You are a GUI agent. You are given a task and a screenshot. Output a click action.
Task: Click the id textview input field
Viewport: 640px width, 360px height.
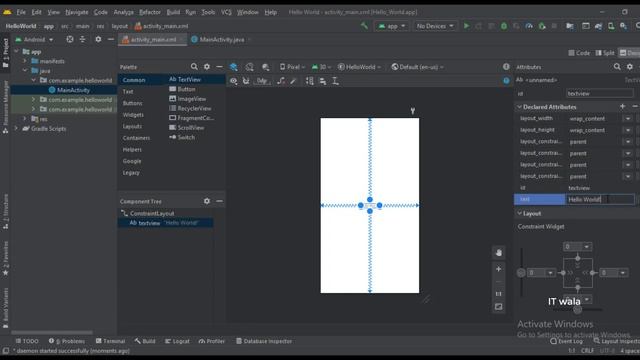click(x=600, y=93)
